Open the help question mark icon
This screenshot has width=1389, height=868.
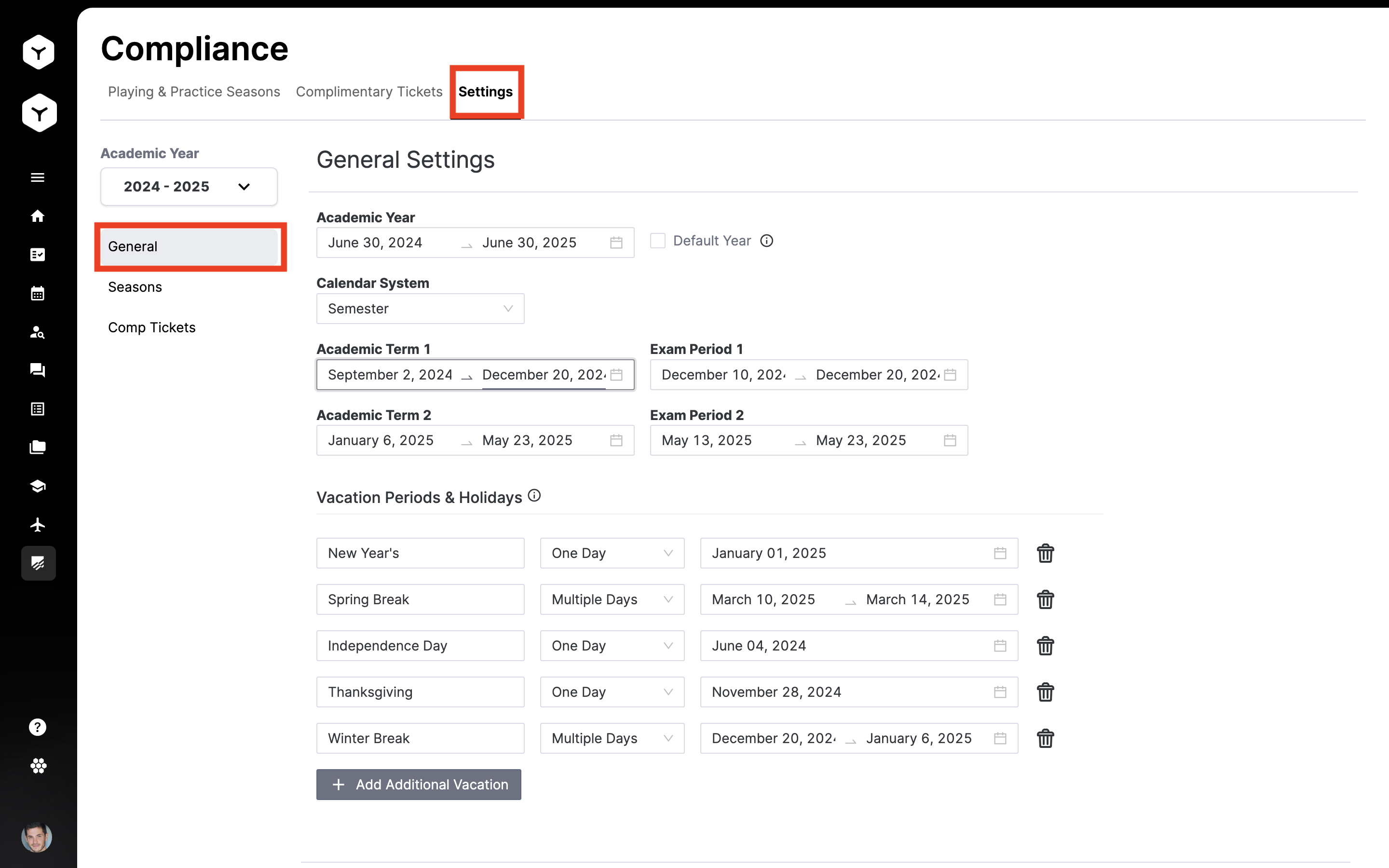click(37, 727)
